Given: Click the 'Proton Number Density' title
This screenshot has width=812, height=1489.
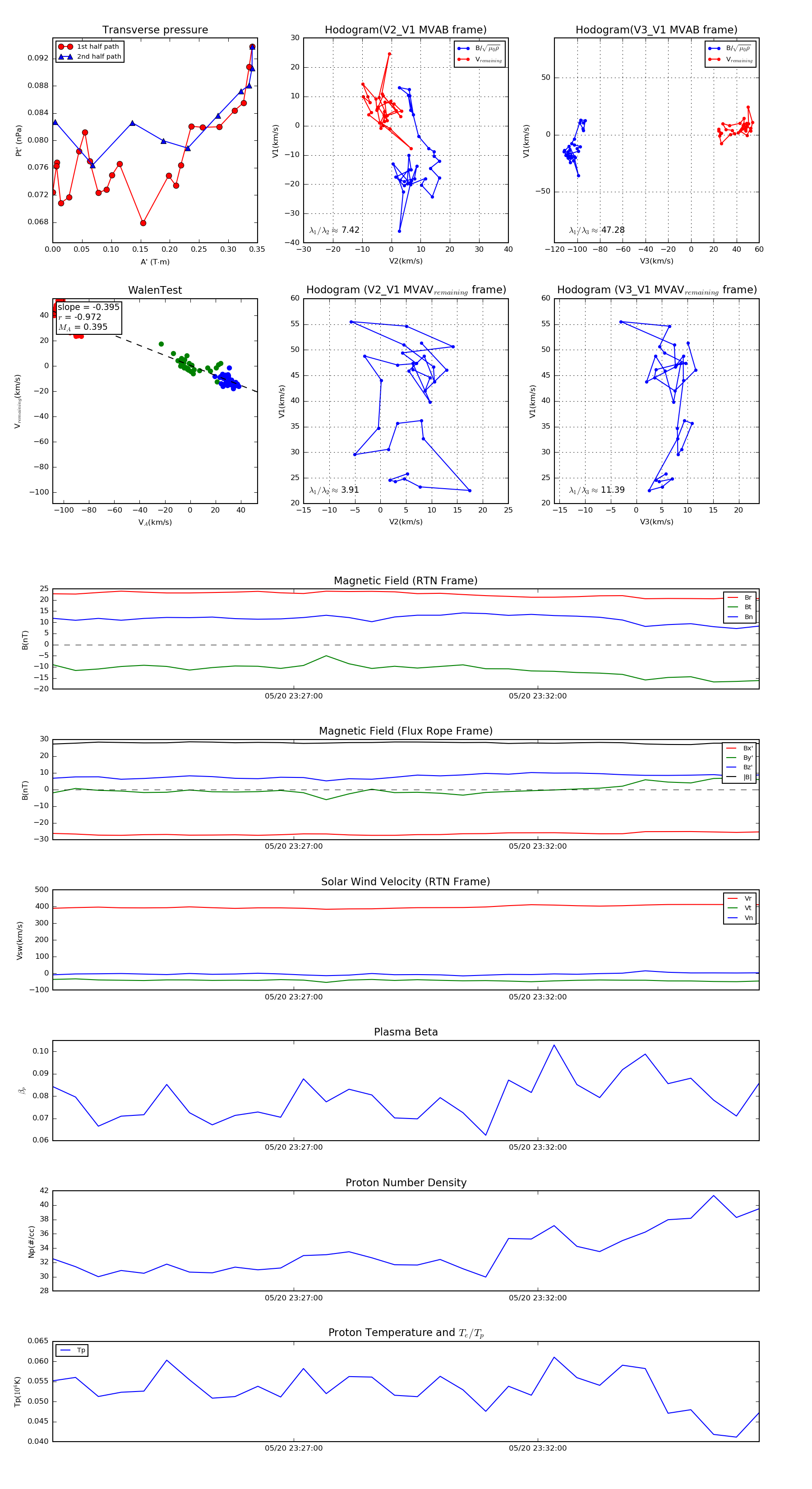Looking at the screenshot, I should pyautogui.click(x=406, y=1183).
